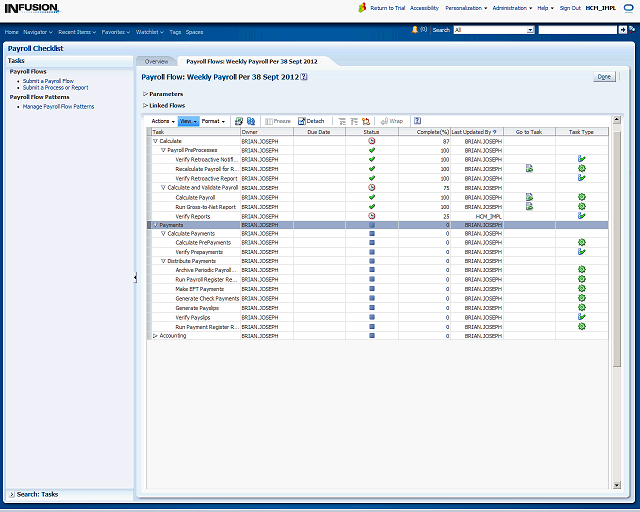Click the Return to Trial icon
Viewport: 640px width, 512px height.
click(x=362, y=8)
